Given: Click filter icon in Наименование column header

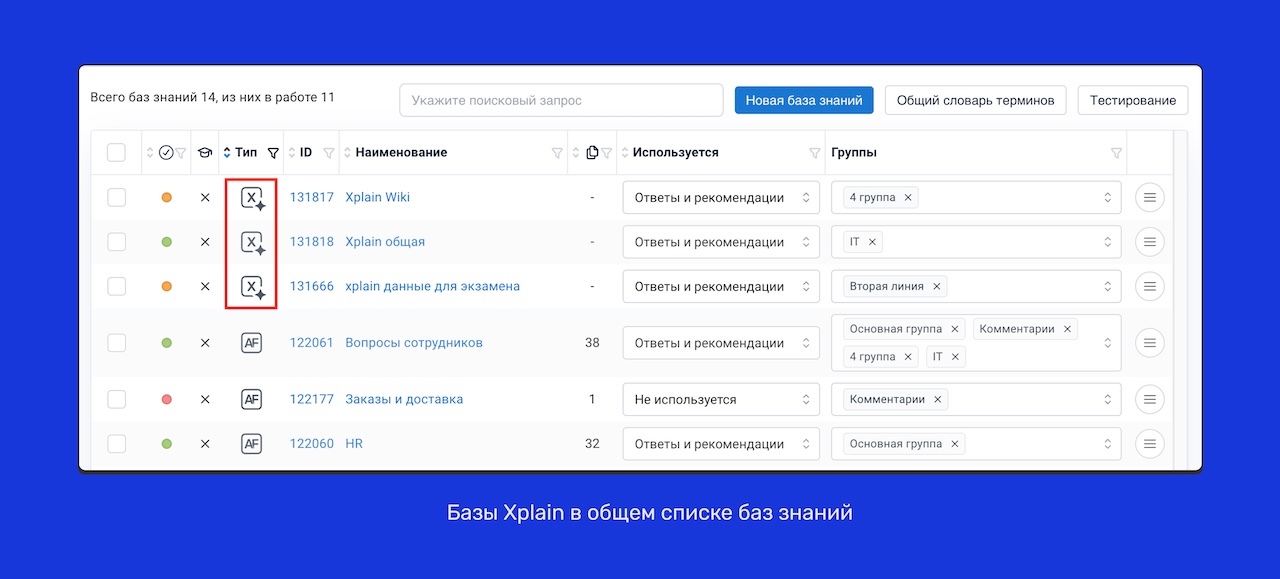Looking at the screenshot, I should coord(557,153).
